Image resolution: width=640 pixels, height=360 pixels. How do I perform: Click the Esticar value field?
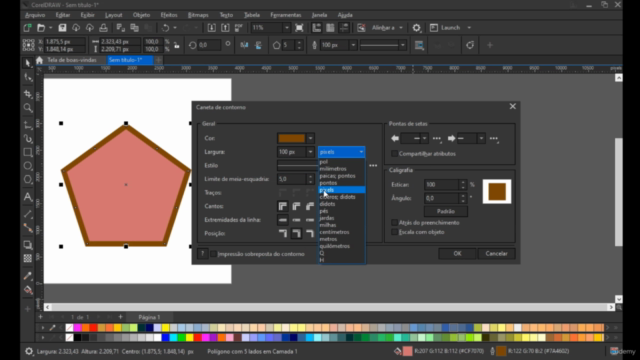442,184
